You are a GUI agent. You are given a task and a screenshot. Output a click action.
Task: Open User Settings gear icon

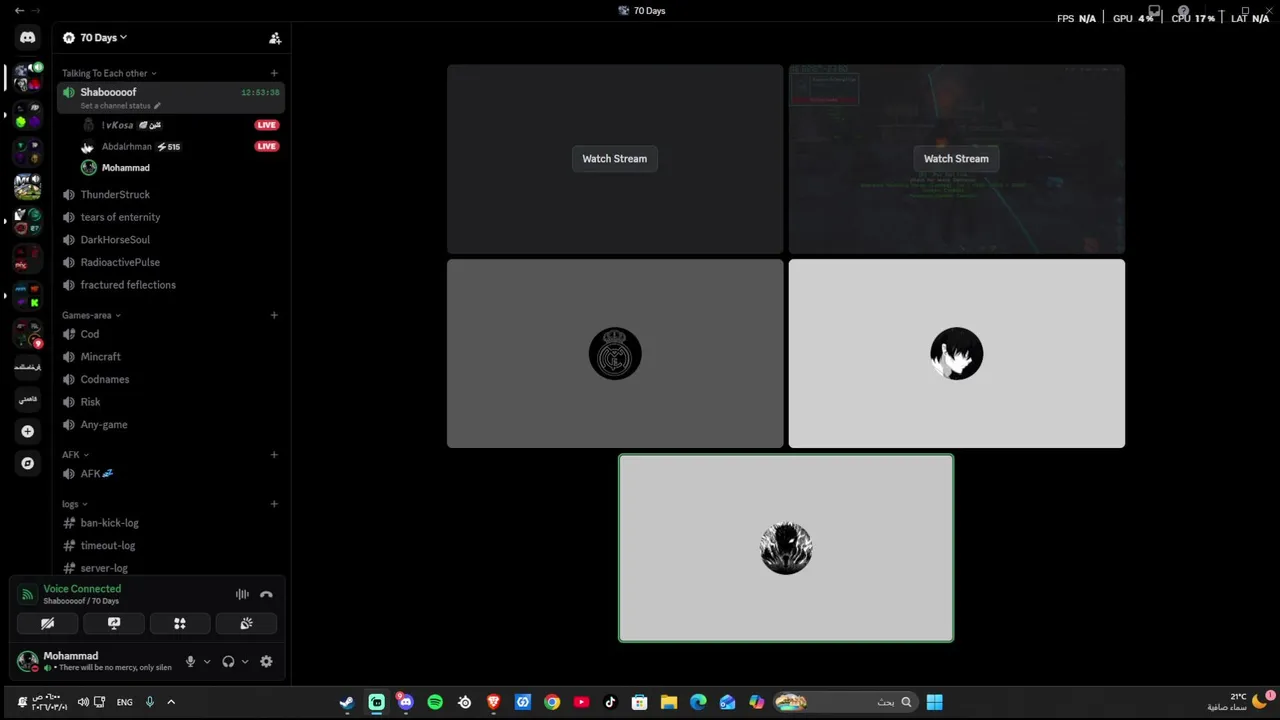tap(266, 662)
